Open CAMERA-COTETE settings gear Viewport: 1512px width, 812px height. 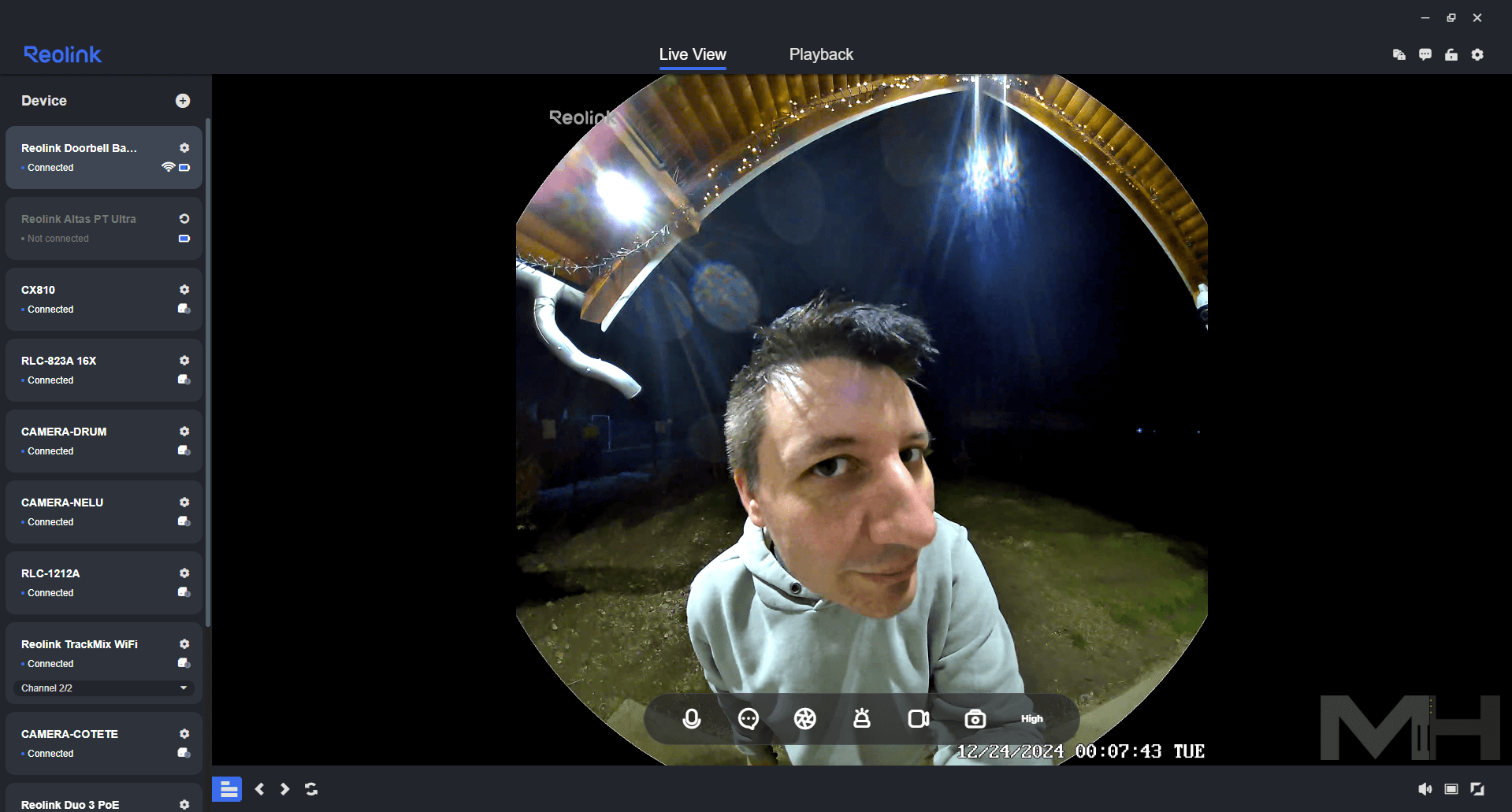(184, 734)
